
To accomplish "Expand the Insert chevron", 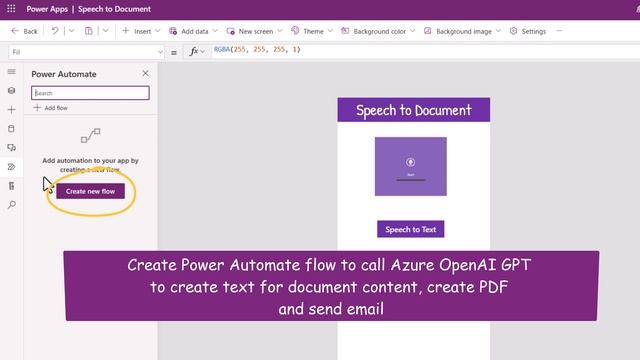I will coord(158,31).
